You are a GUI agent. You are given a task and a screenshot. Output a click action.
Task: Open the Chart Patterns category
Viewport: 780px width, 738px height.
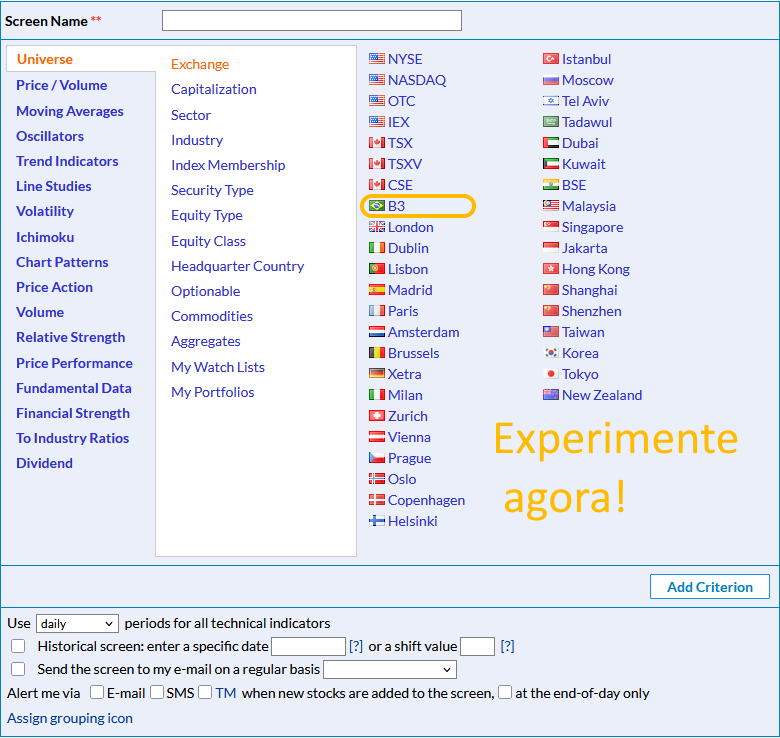(x=62, y=262)
